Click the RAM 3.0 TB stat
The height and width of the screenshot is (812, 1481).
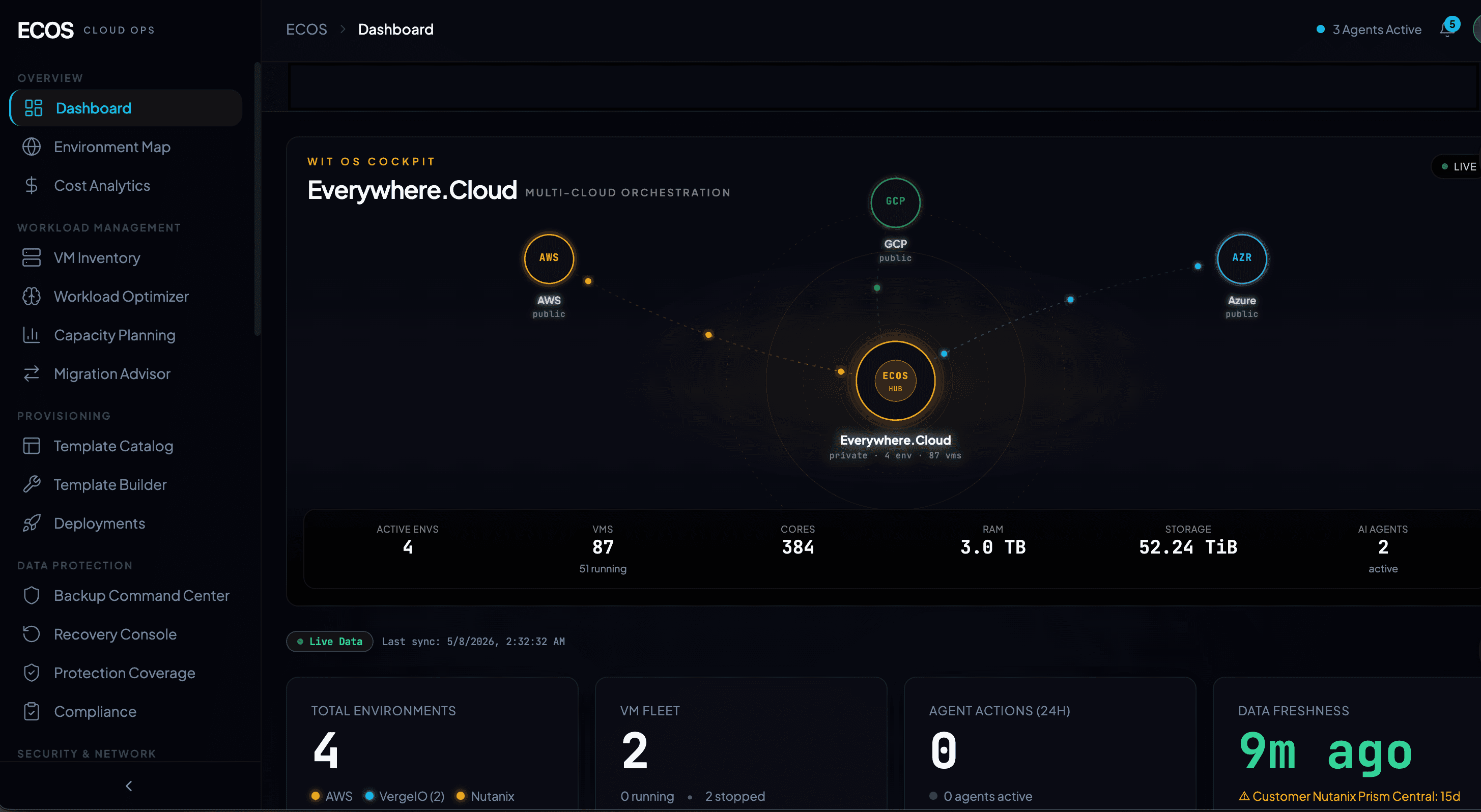click(993, 540)
